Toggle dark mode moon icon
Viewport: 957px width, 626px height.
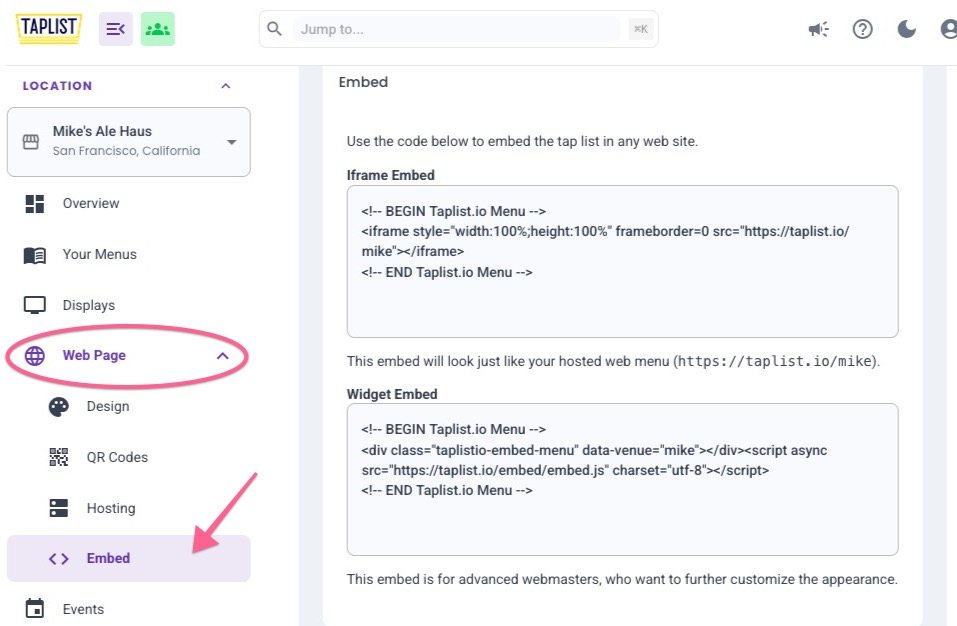pyautogui.click(x=906, y=29)
